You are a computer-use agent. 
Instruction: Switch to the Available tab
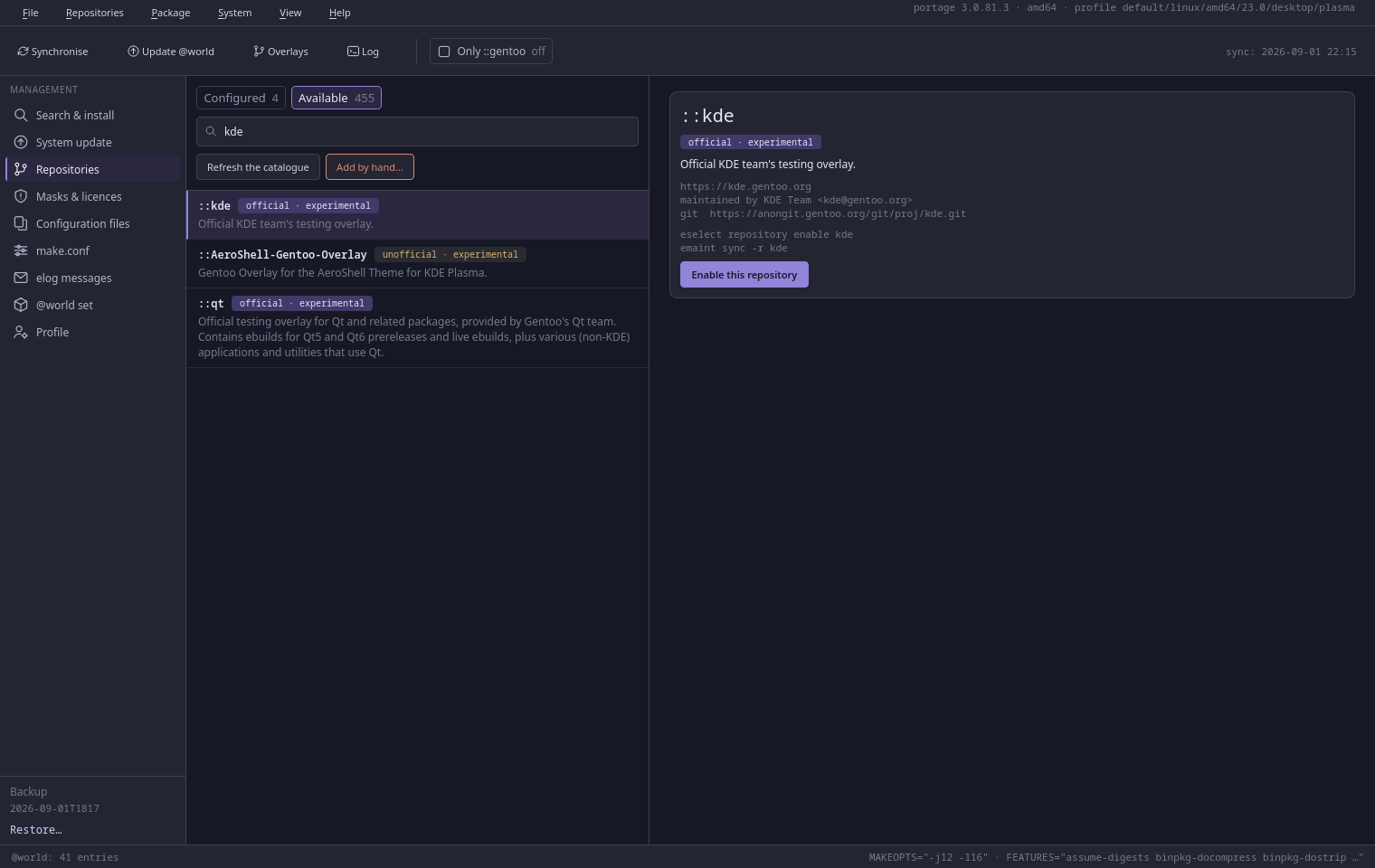(x=337, y=98)
